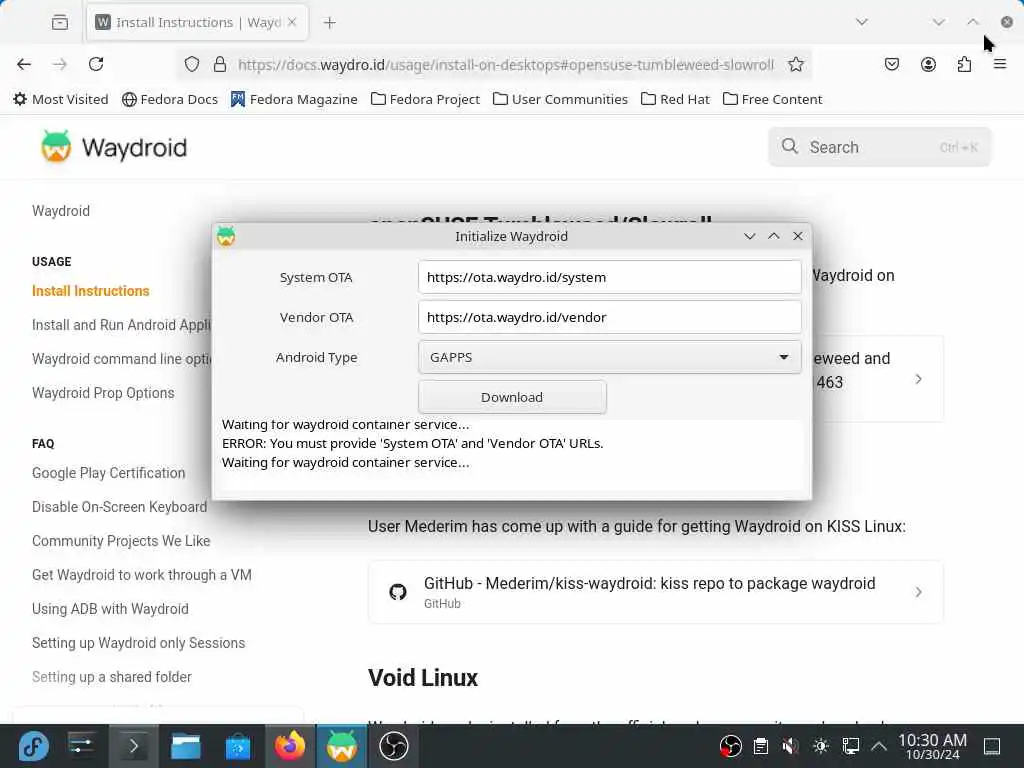Viewport: 1024px width, 768px height.
Task: Open the brightness tray icon
Action: click(x=821, y=746)
